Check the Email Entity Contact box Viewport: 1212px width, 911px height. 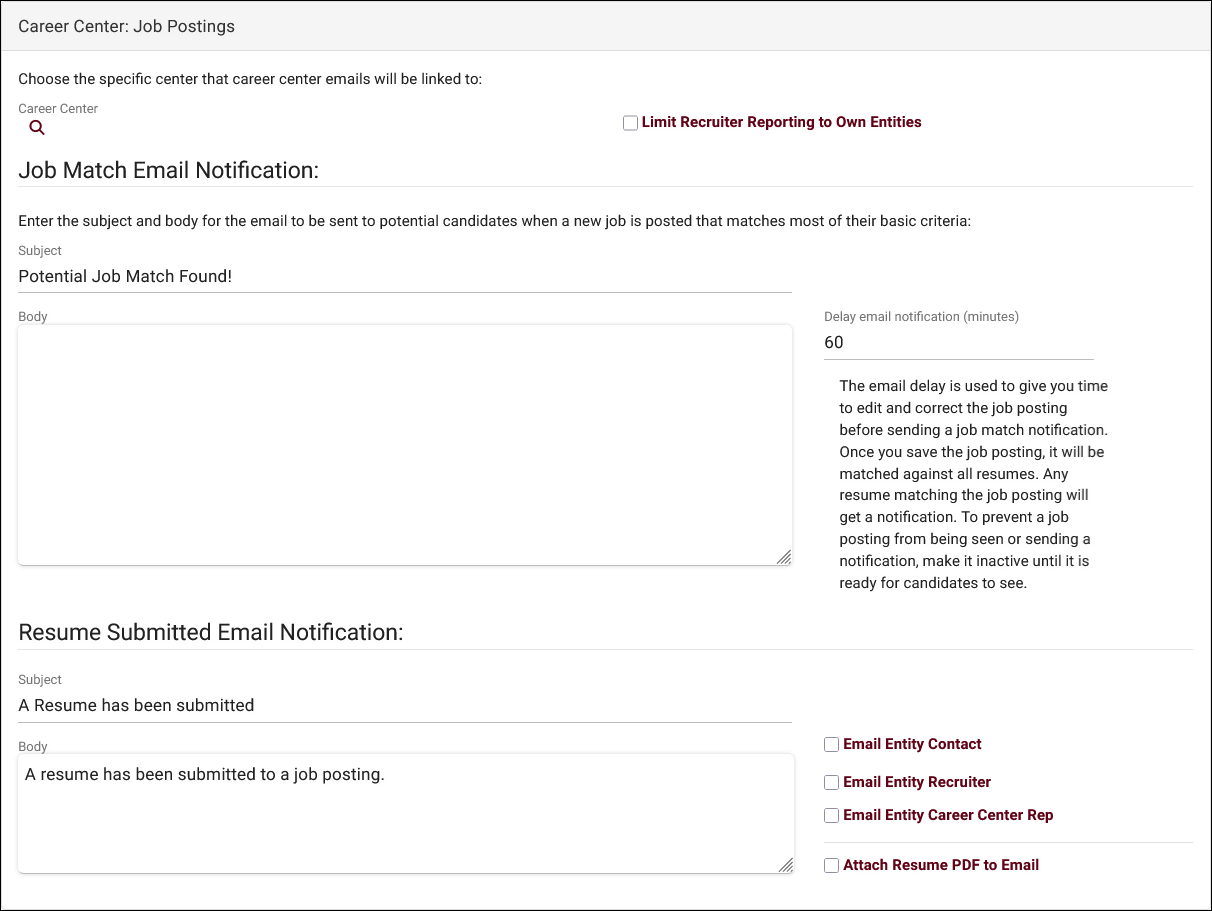(831, 744)
